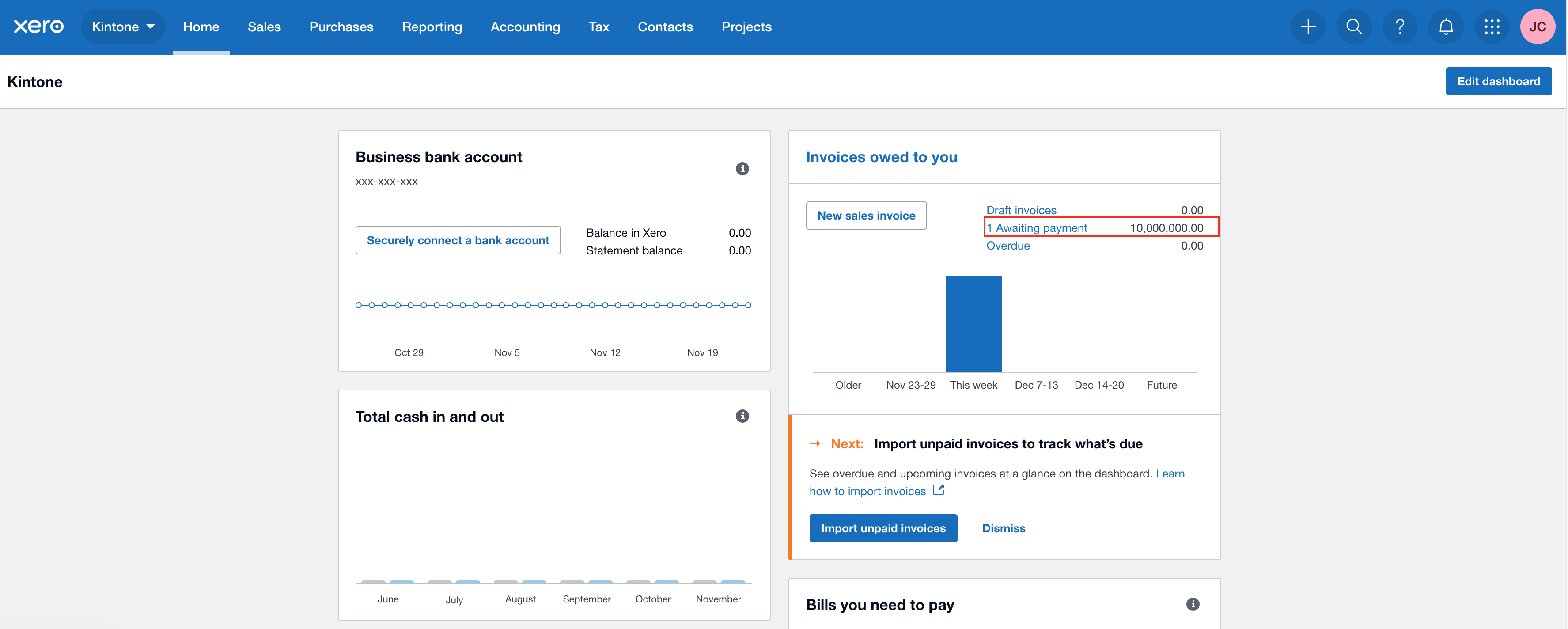Click the JC profile avatar
1568x629 pixels.
tap(1538, 26)
